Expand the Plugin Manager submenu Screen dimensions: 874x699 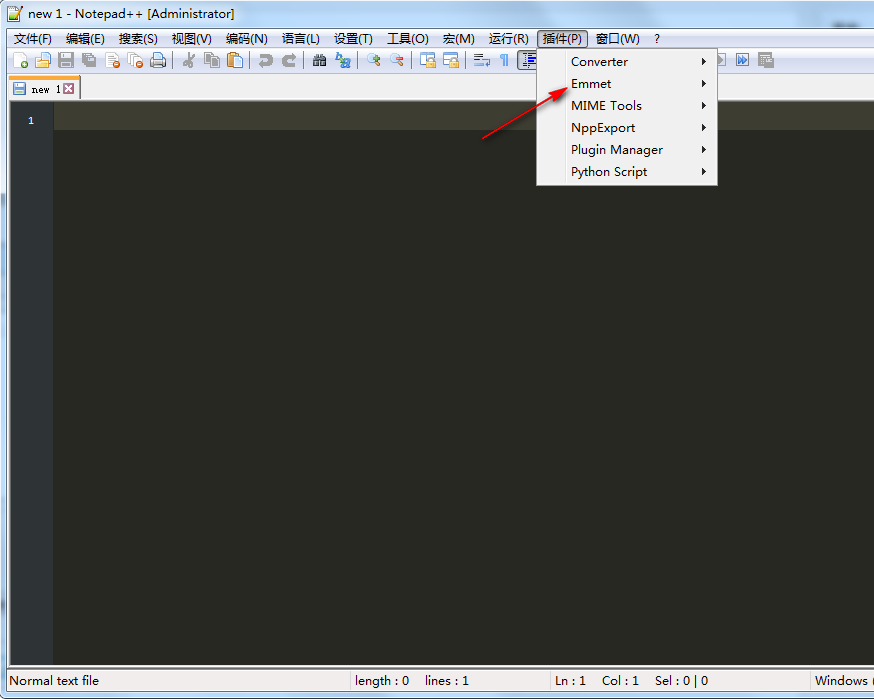(627, 149)
